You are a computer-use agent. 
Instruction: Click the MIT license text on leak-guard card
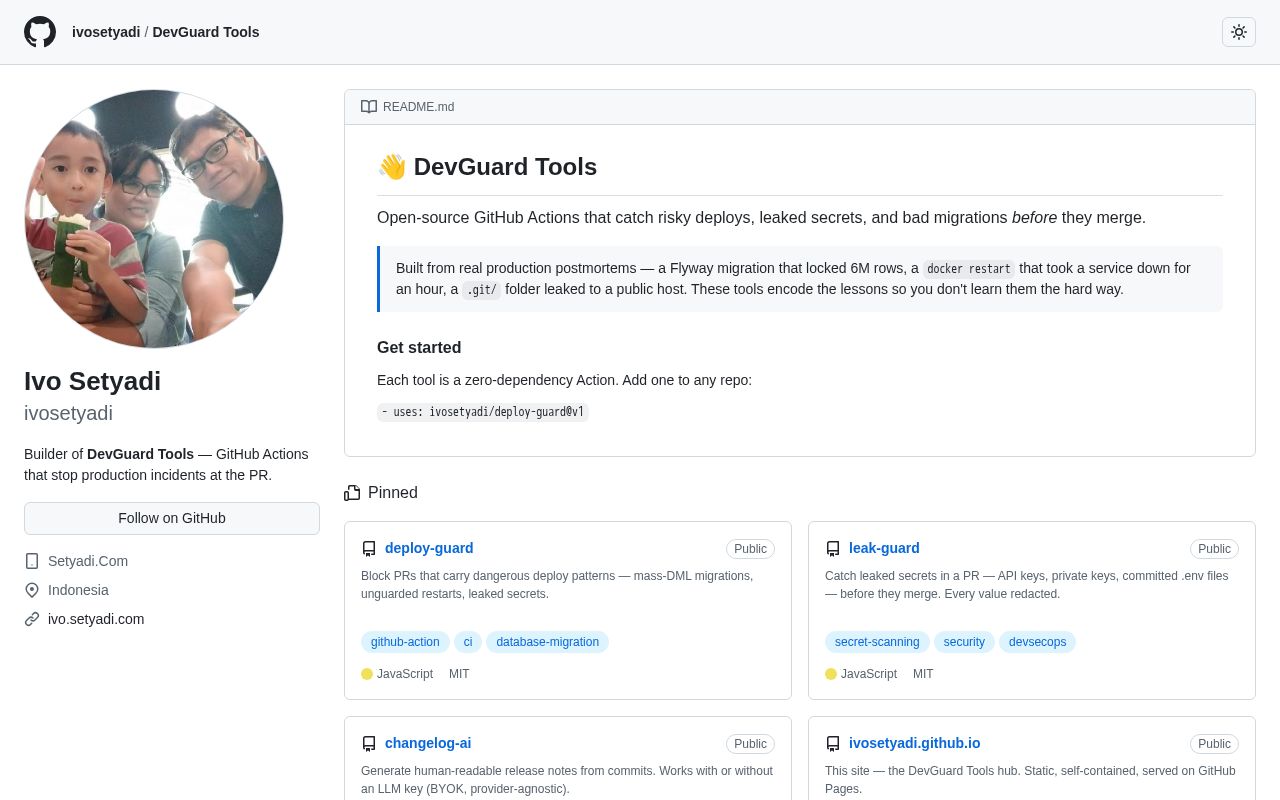tap(923, 674)
